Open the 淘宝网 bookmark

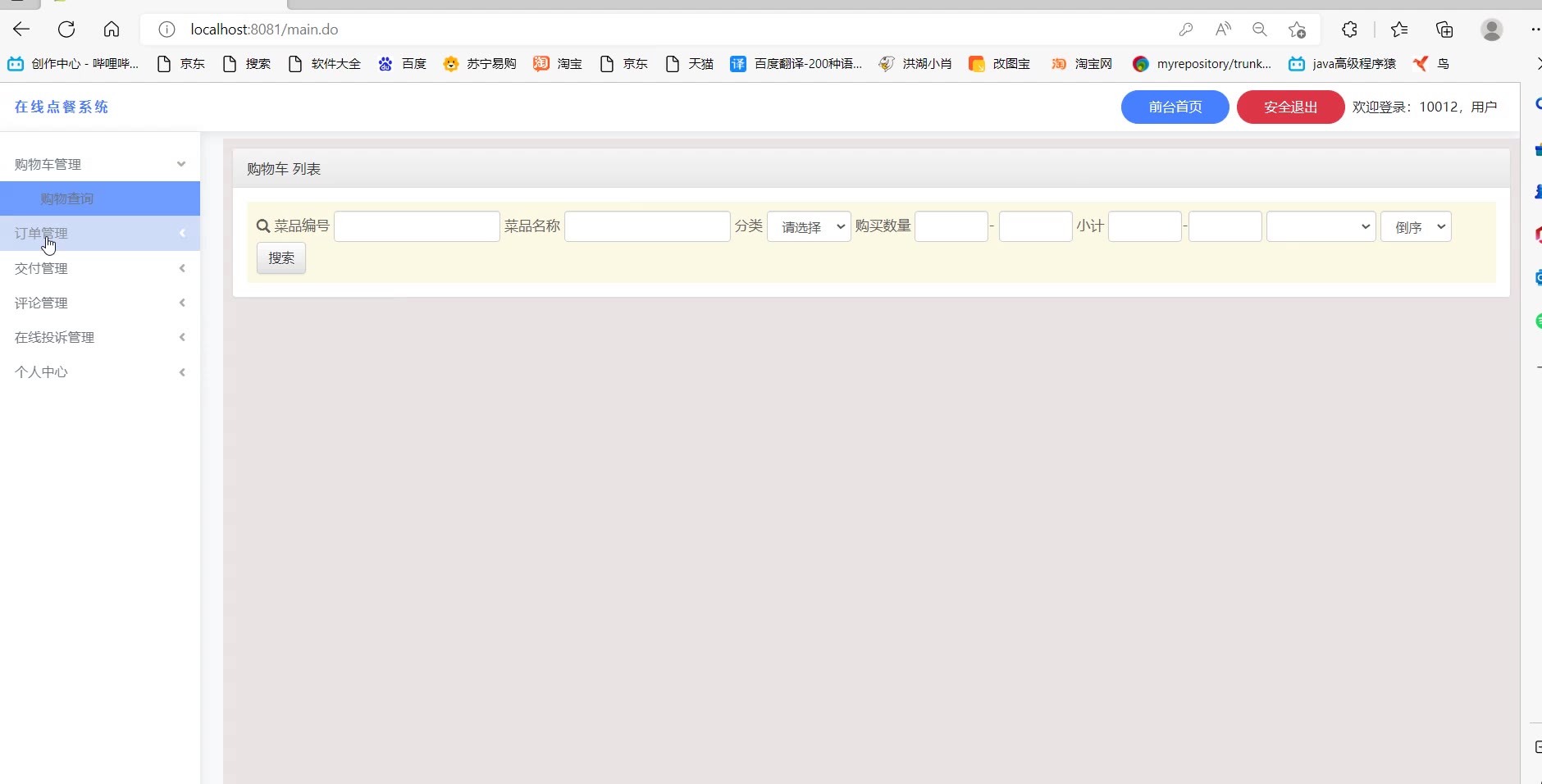[x=1082, y=64]
